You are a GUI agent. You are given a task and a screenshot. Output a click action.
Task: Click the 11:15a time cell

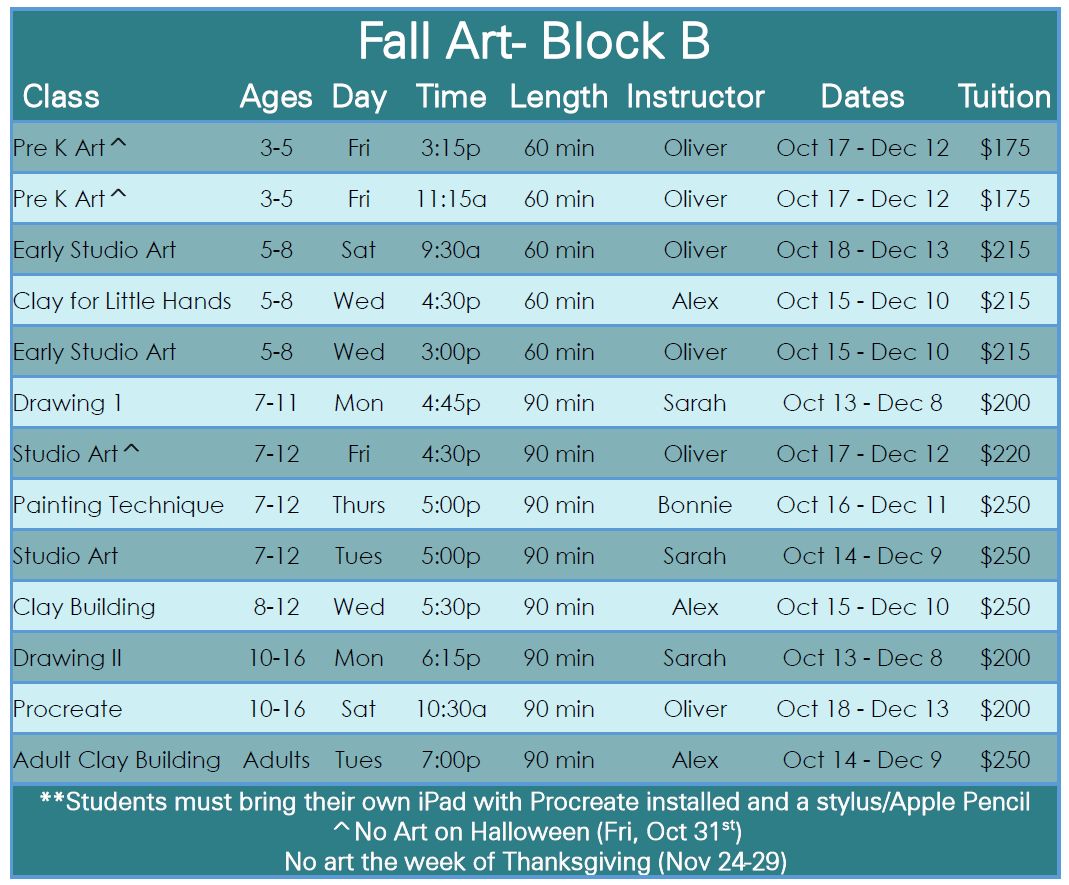pos(451,199)
